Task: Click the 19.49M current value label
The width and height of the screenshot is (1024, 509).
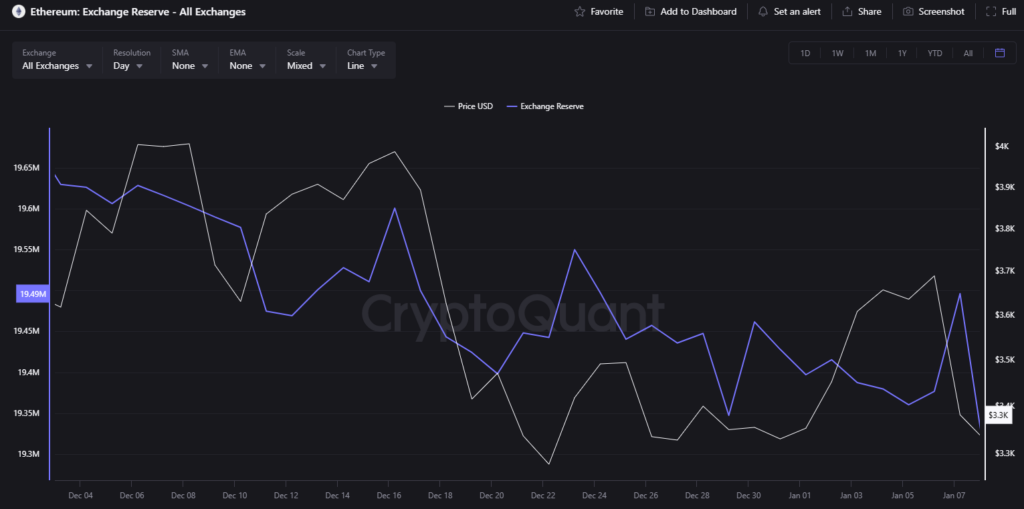Action: click(x=33, y=294)
